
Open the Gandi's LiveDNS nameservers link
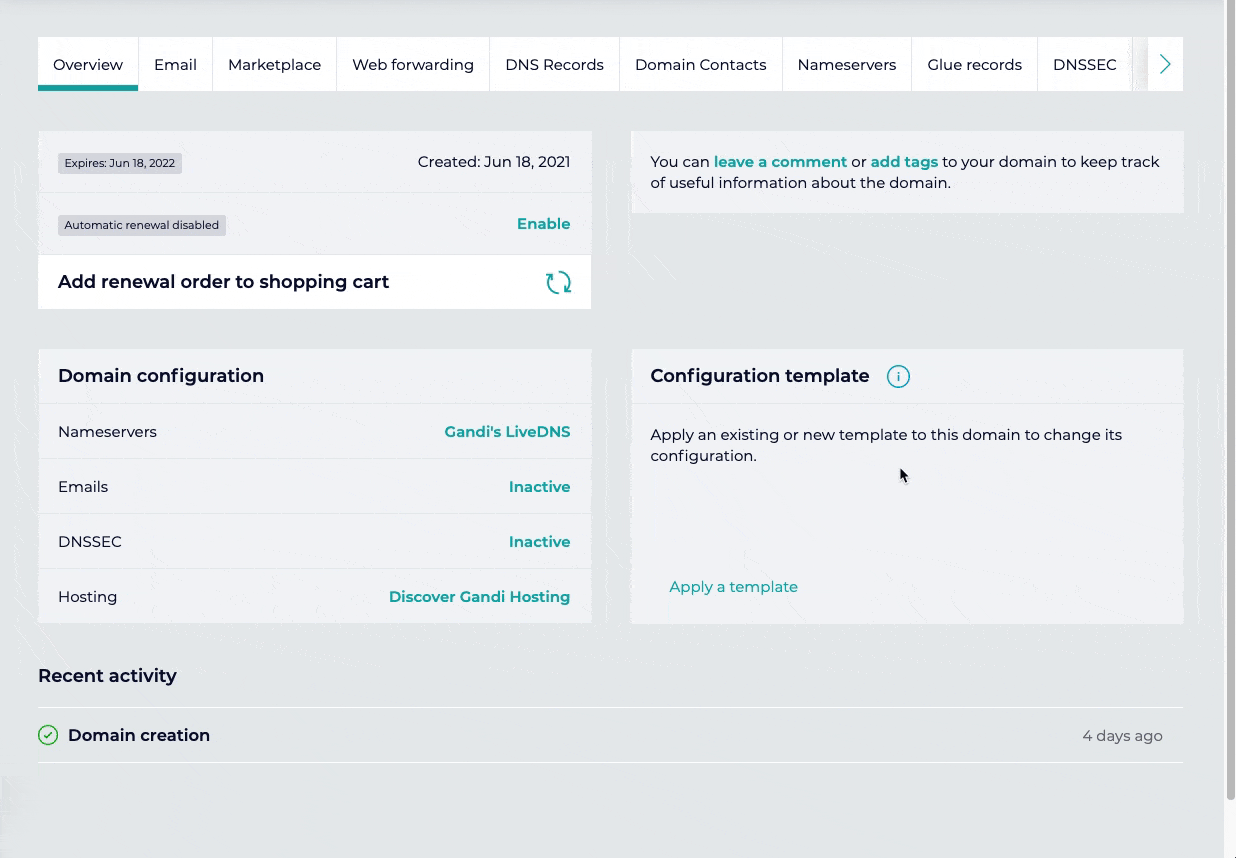click(507, 432)
